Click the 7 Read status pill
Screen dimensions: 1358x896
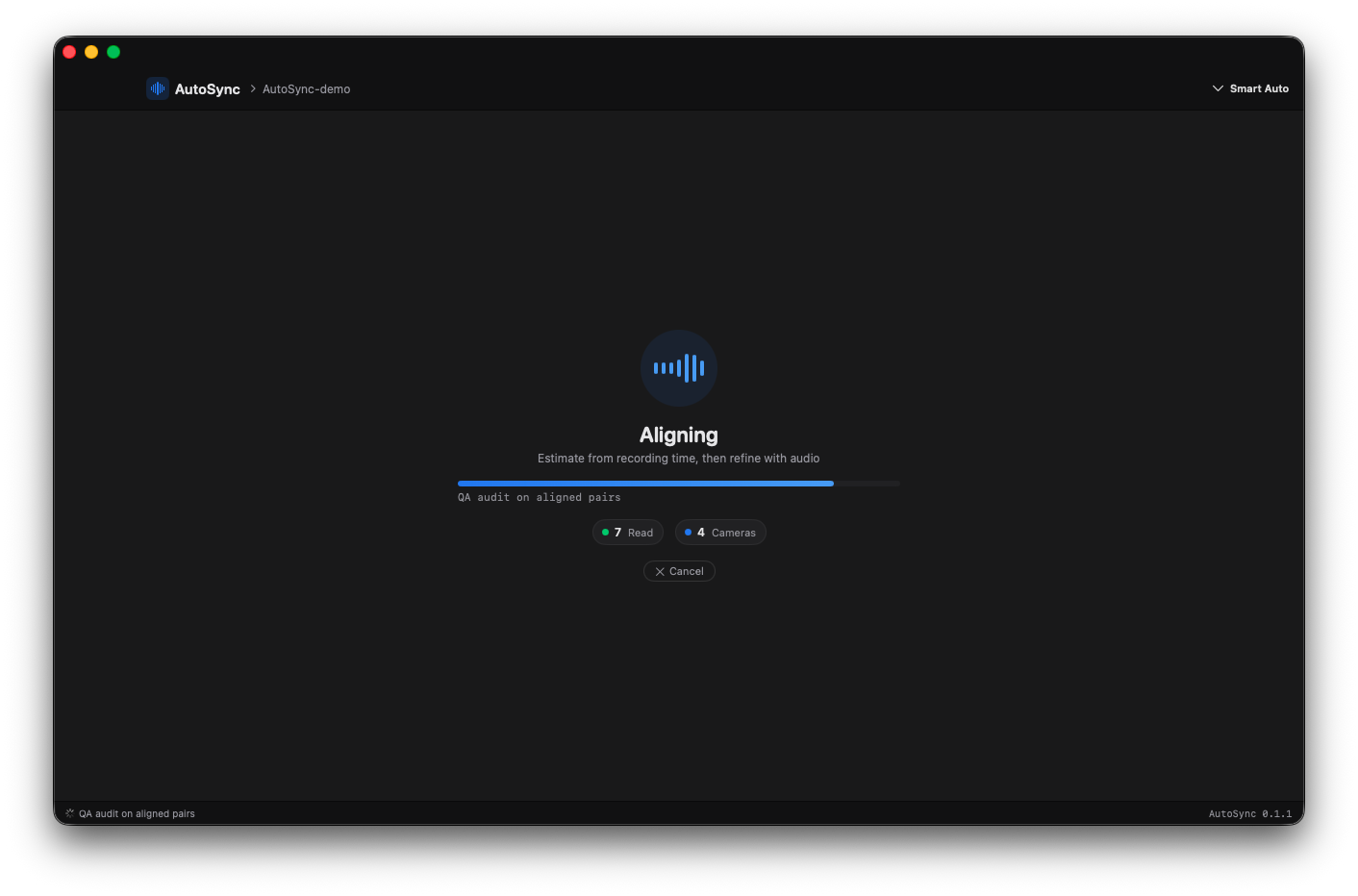[628, 533]
